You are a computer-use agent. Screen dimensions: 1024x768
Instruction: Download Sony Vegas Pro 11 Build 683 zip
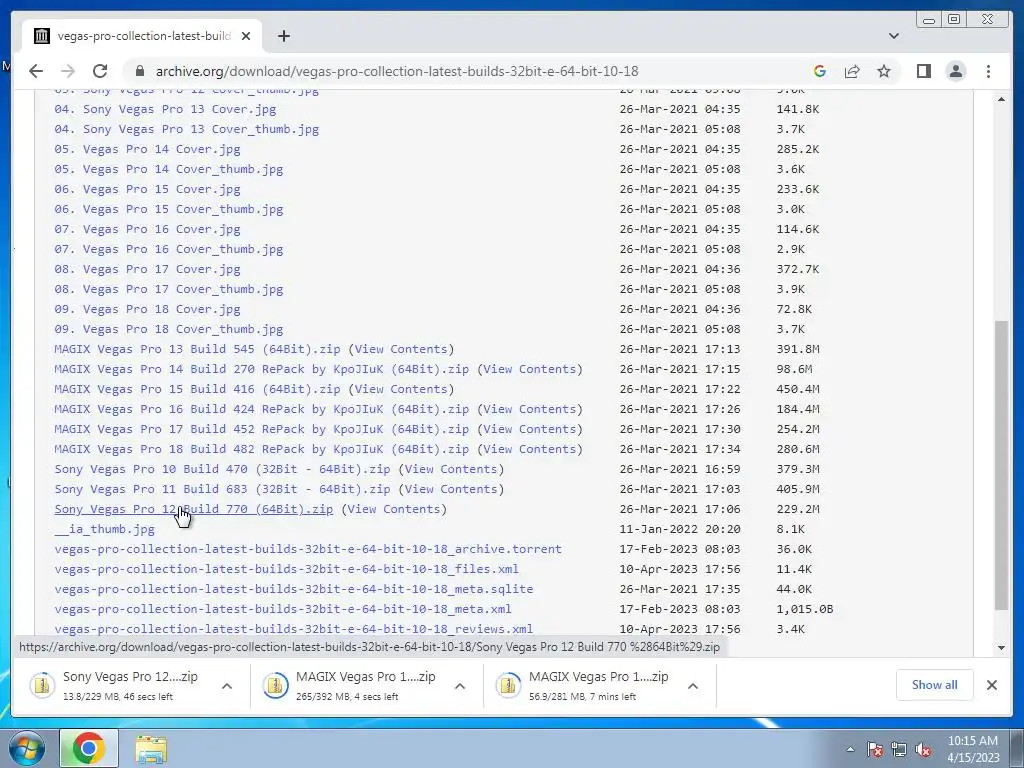coord(222,489)
